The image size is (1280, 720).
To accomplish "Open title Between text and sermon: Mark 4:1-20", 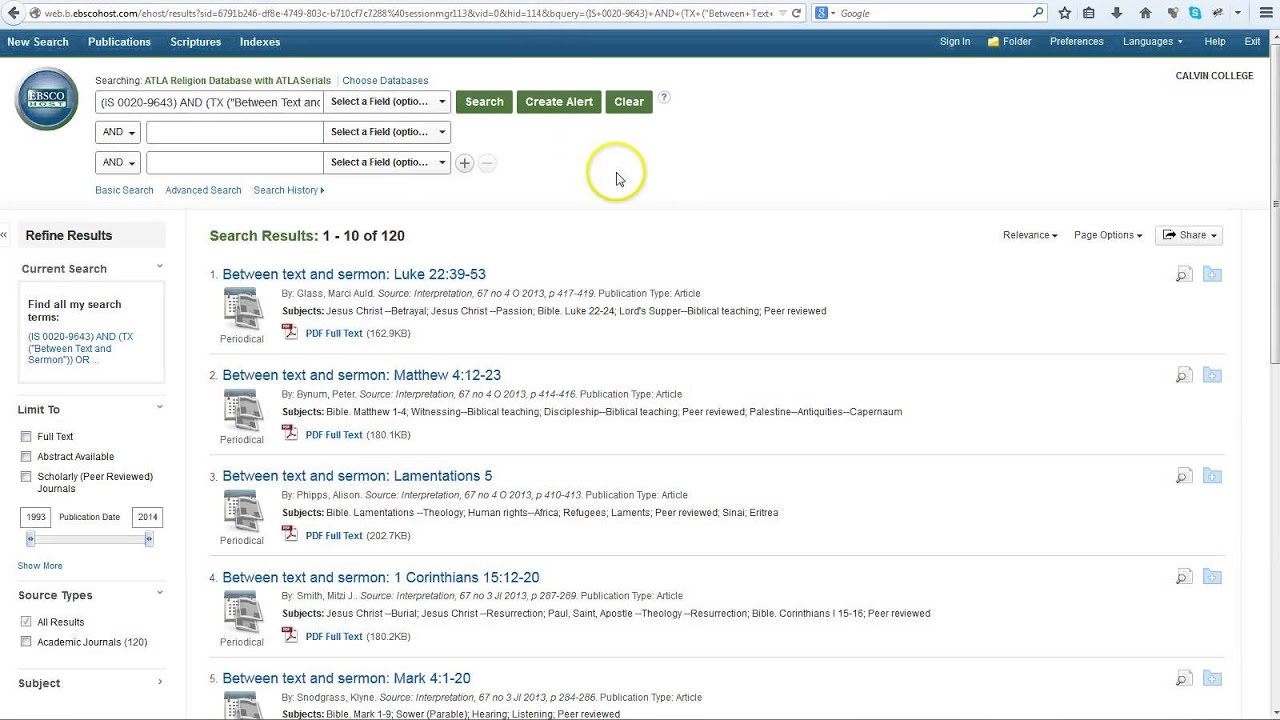I will pyautogui.click(x=346, y=678).
